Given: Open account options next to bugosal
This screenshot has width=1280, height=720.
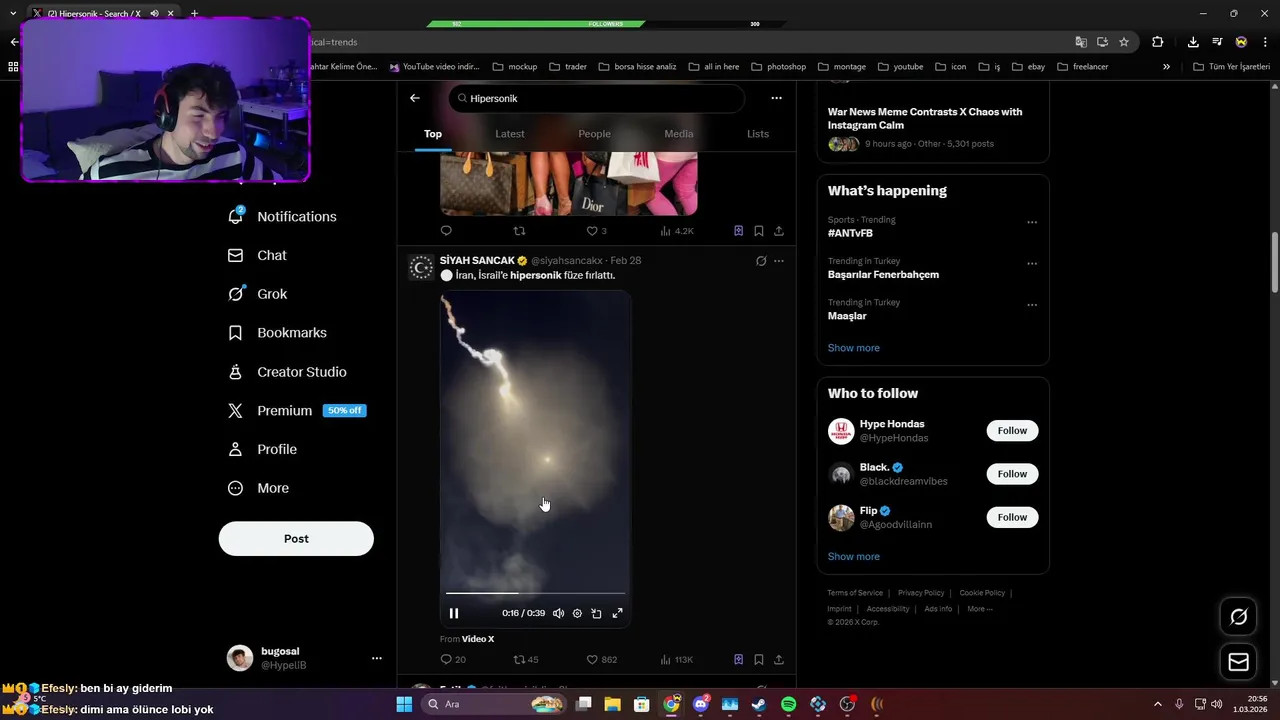Looking at the screenshot, I should (x=377, y=658).
